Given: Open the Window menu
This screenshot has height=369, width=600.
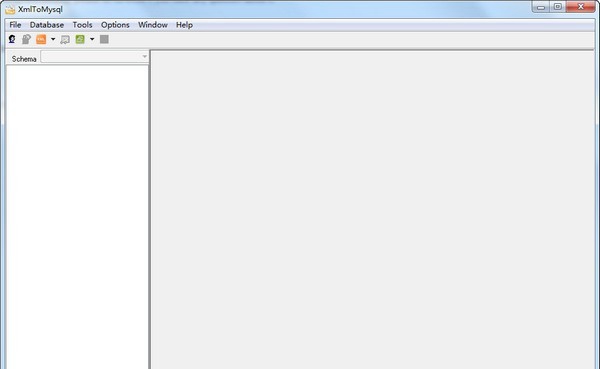Looking at the screenshot, I should pyautogui.click(x=153, y=25).
